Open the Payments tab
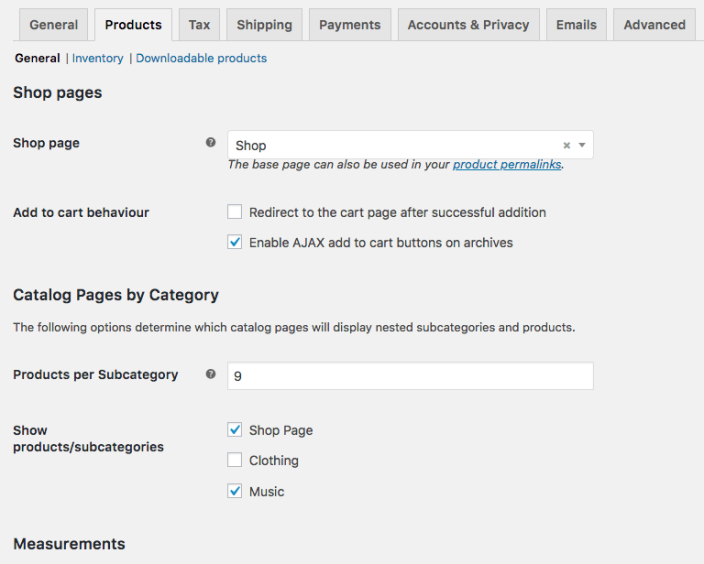 tap(349, 25)
